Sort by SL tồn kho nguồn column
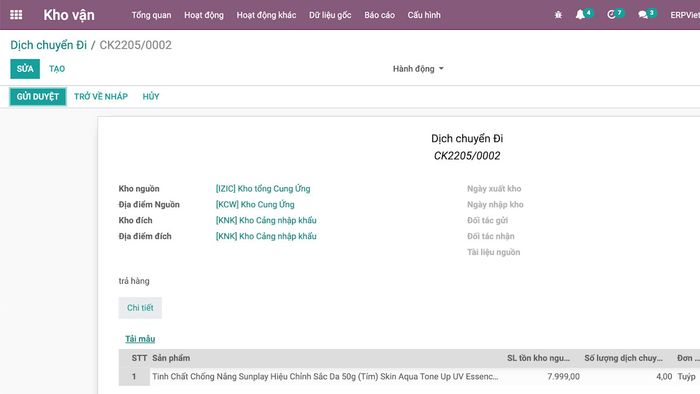 coord(538,358)
